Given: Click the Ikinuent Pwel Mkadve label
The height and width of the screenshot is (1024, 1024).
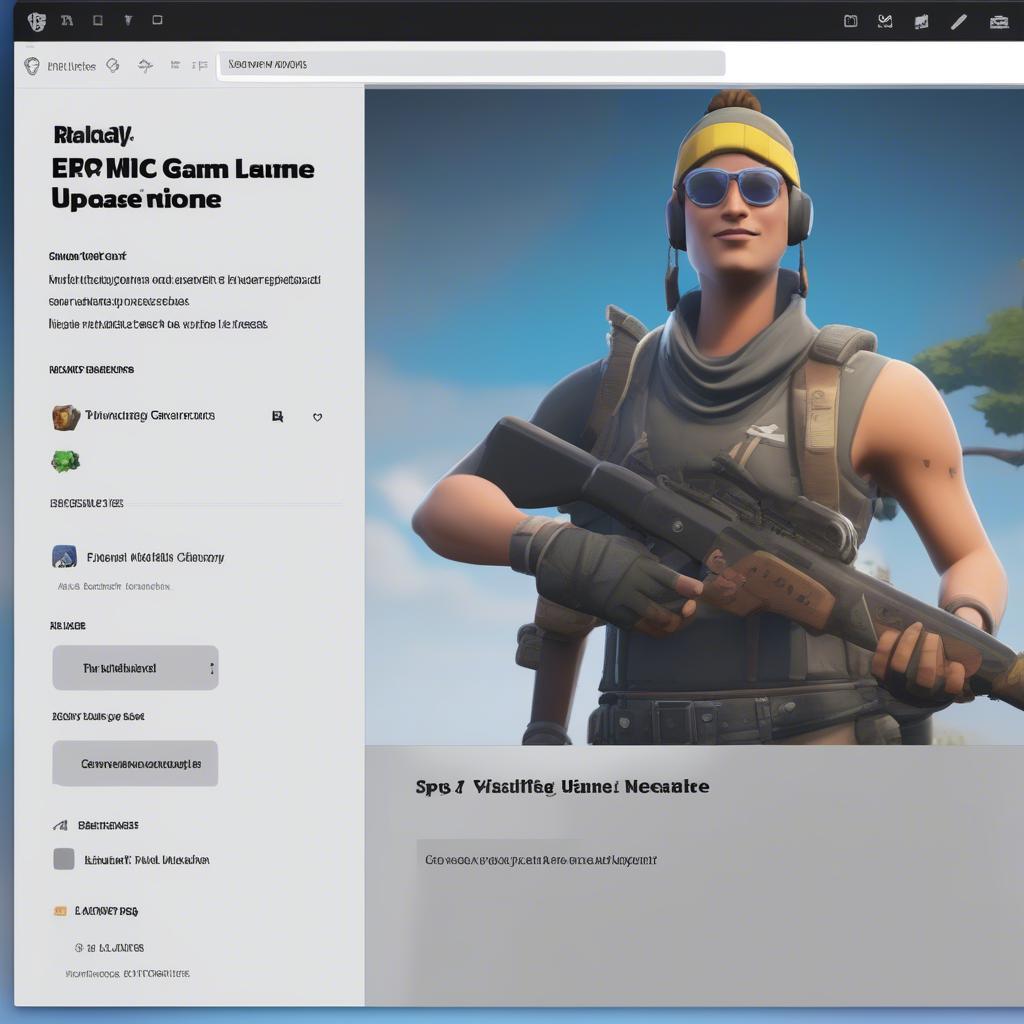Looking at the screenshot, I should [147, 860].
